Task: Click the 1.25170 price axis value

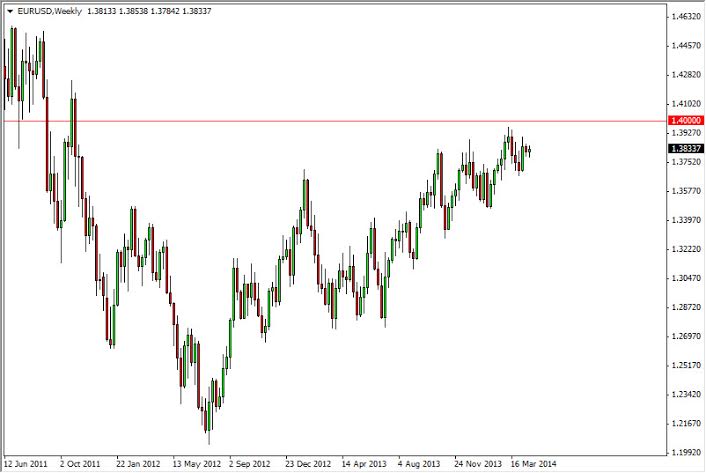Action: [x=686, y=365]
